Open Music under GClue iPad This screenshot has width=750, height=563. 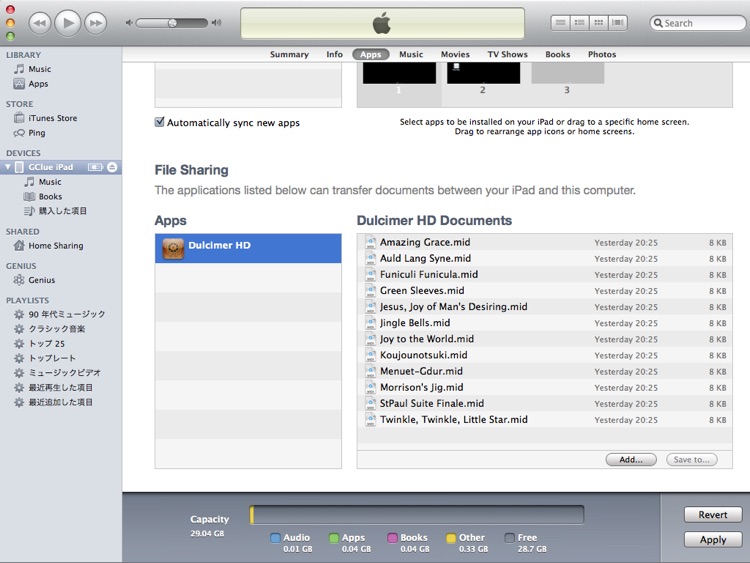click(61, 182)
